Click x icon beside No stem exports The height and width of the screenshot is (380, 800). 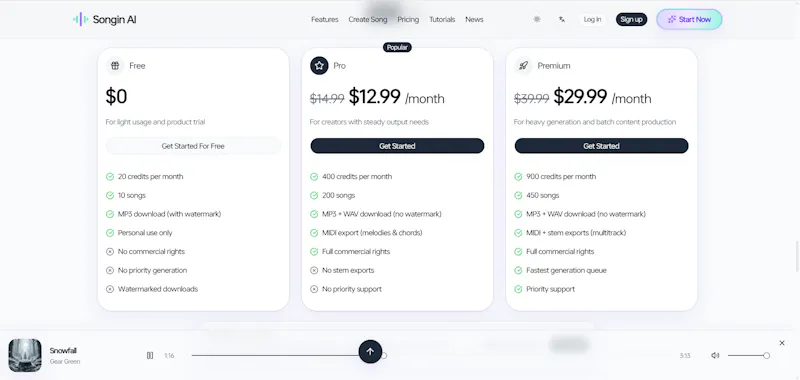tap(314, 270)
